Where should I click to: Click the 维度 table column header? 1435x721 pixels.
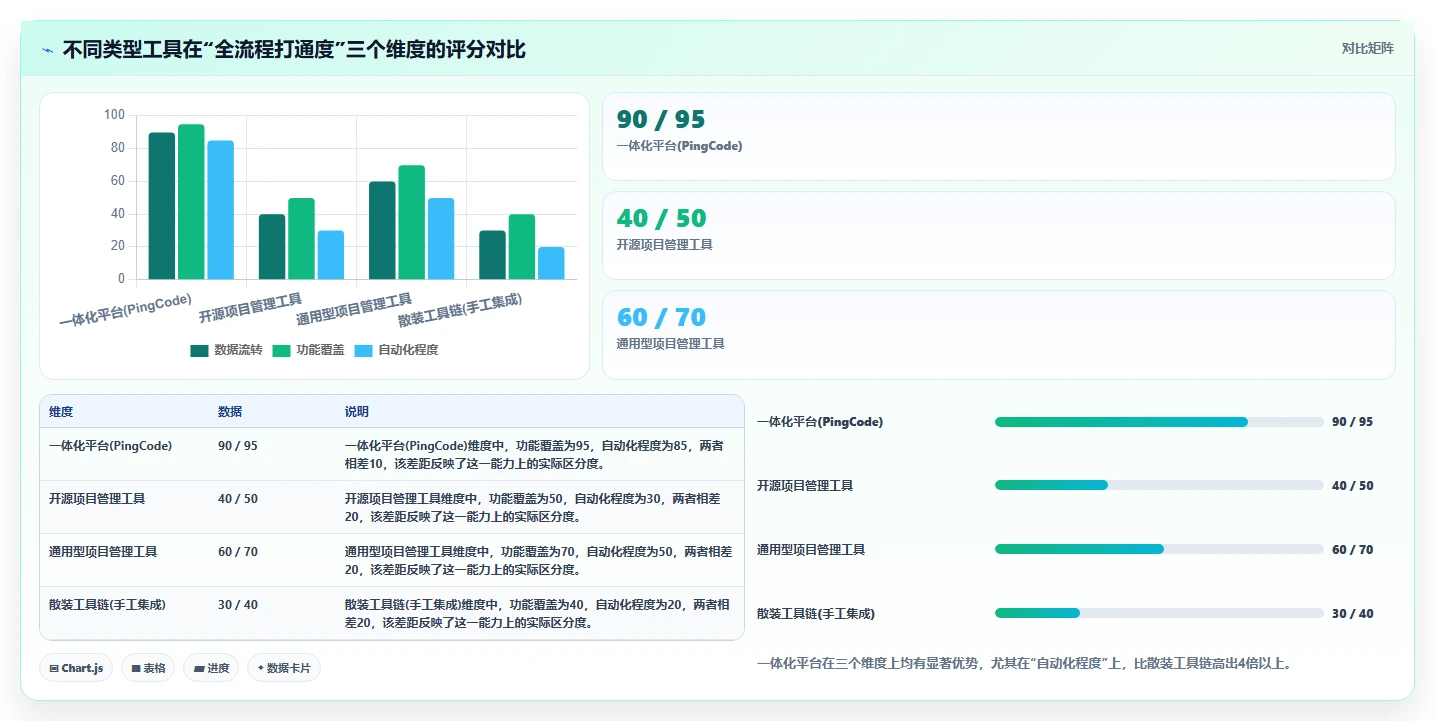pos(61,412)
